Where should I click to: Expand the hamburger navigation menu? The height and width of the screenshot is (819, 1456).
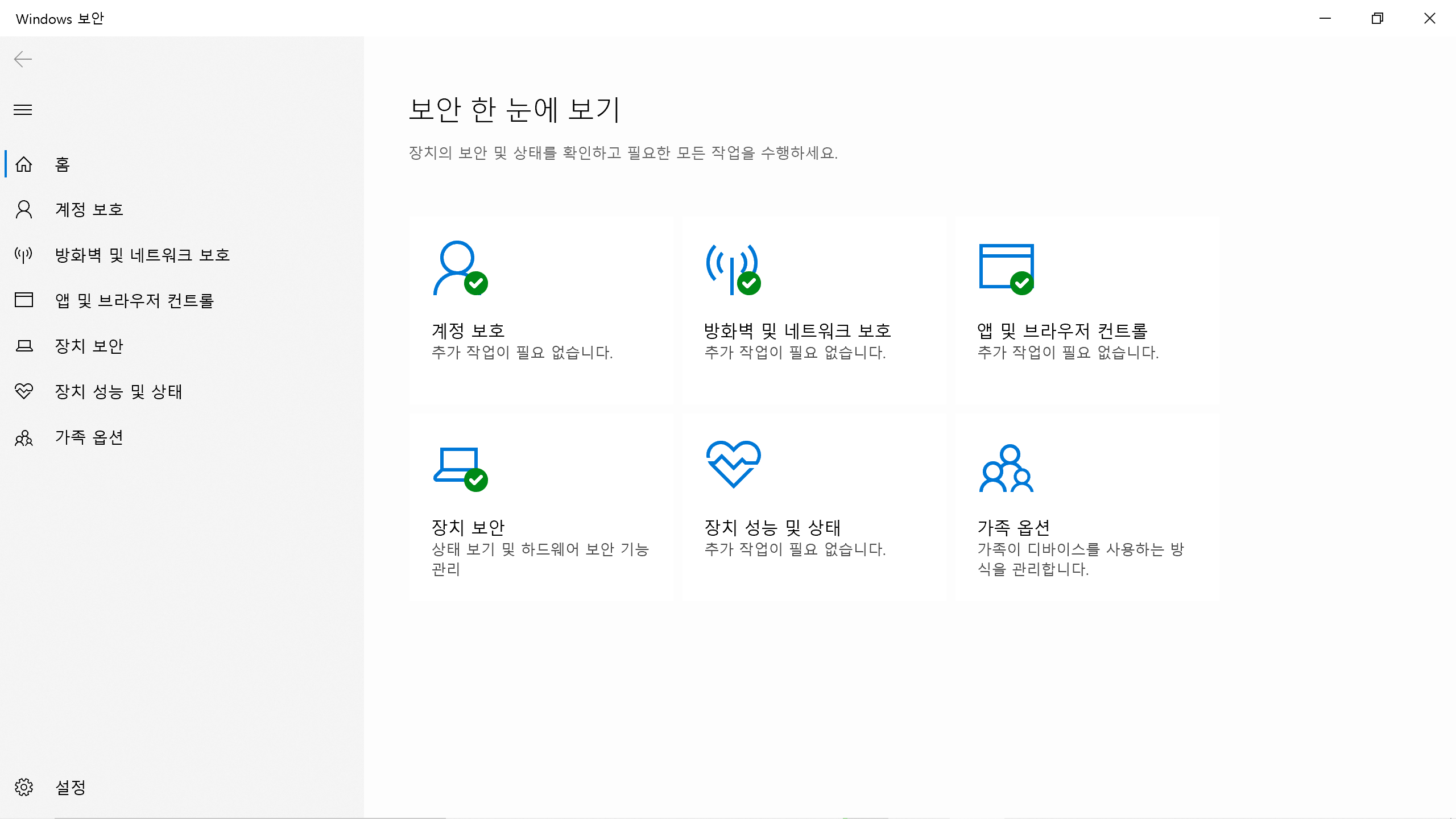[23, 109]
